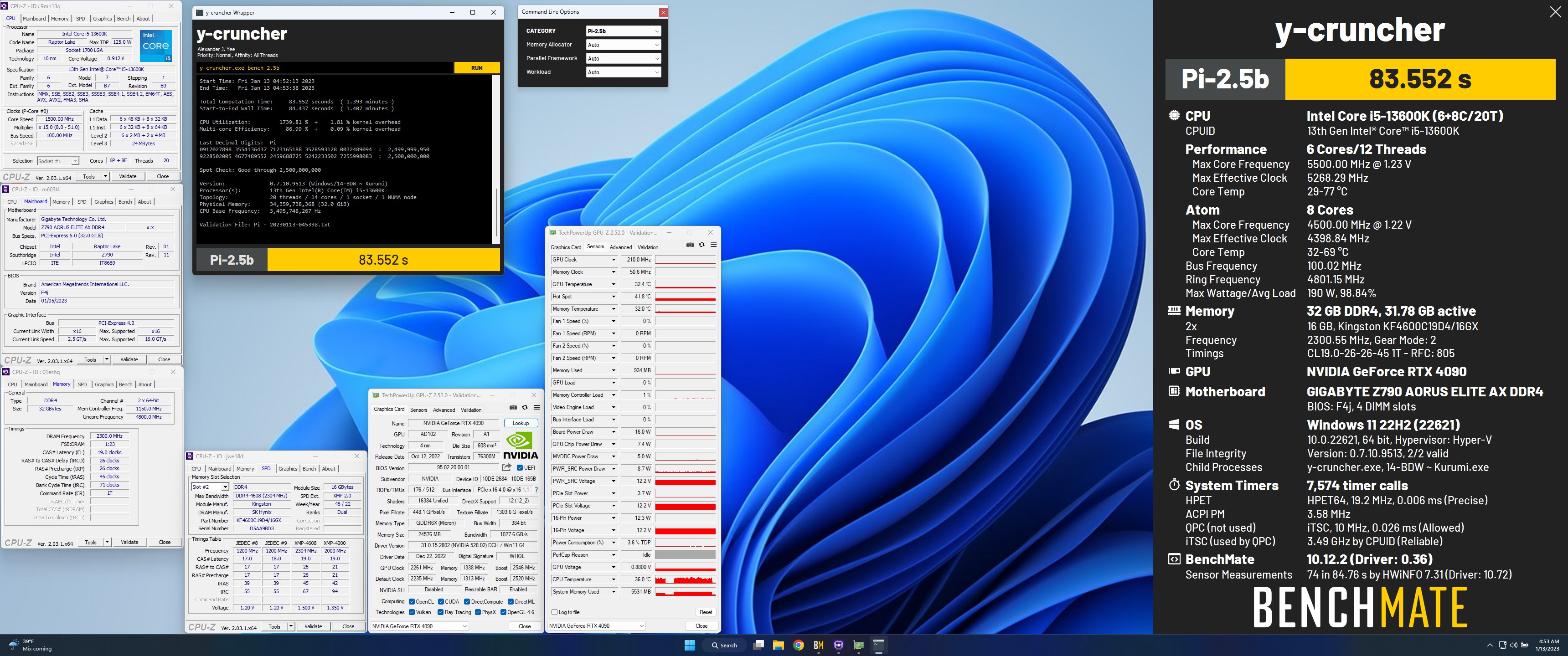
Task: Click the Lookup button in GPU-Z
Action: [x=521, y=423]
